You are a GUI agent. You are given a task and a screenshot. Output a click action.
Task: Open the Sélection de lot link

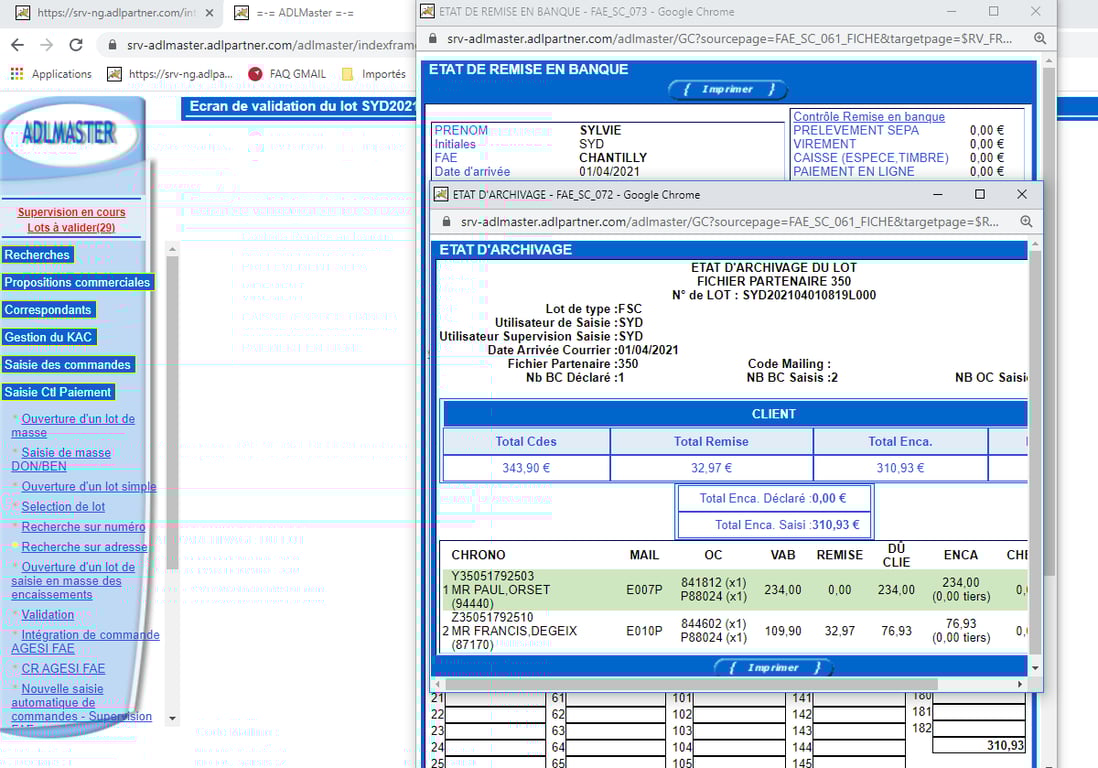click(x=63, y=507)
